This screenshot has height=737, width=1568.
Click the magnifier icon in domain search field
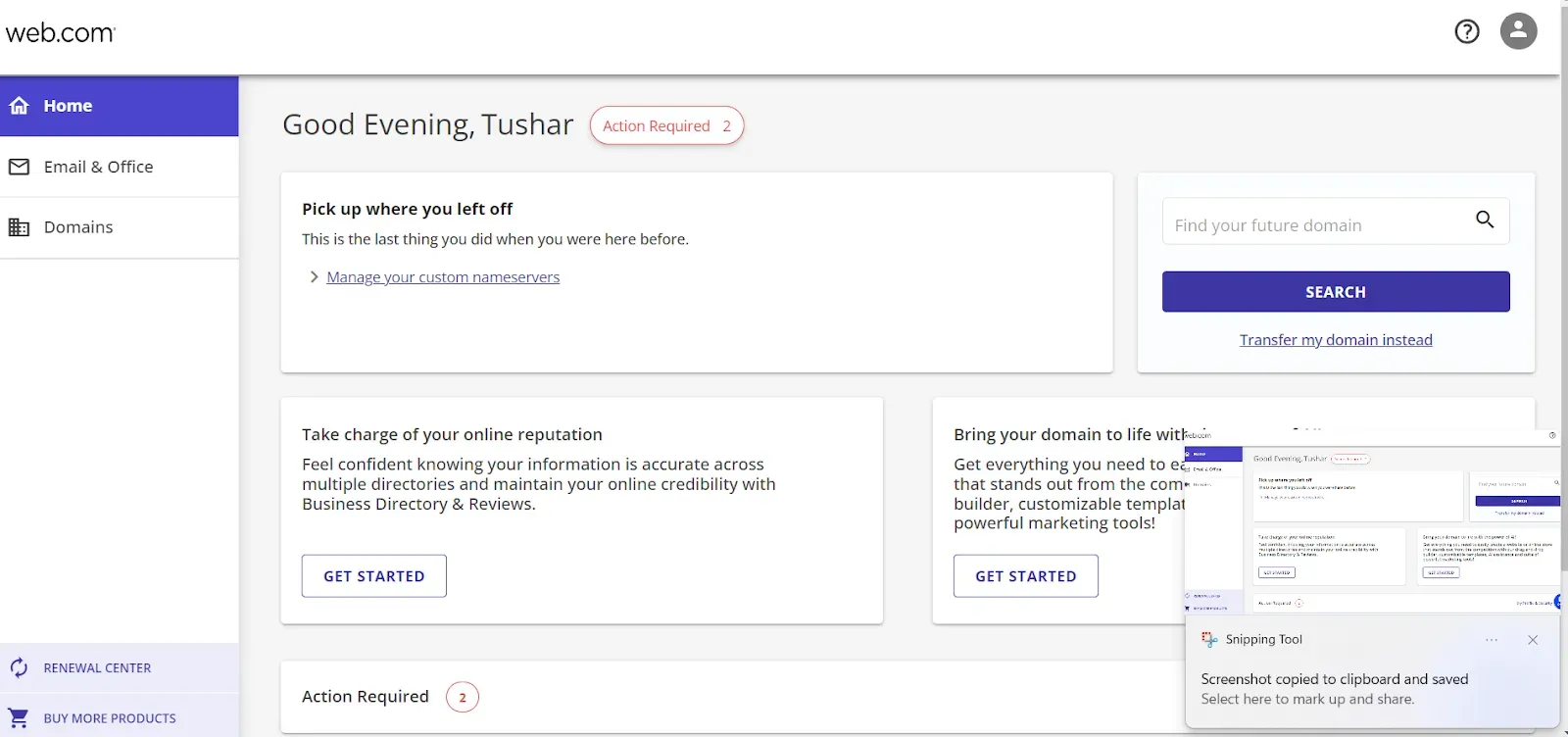(x=1485, y=220)
